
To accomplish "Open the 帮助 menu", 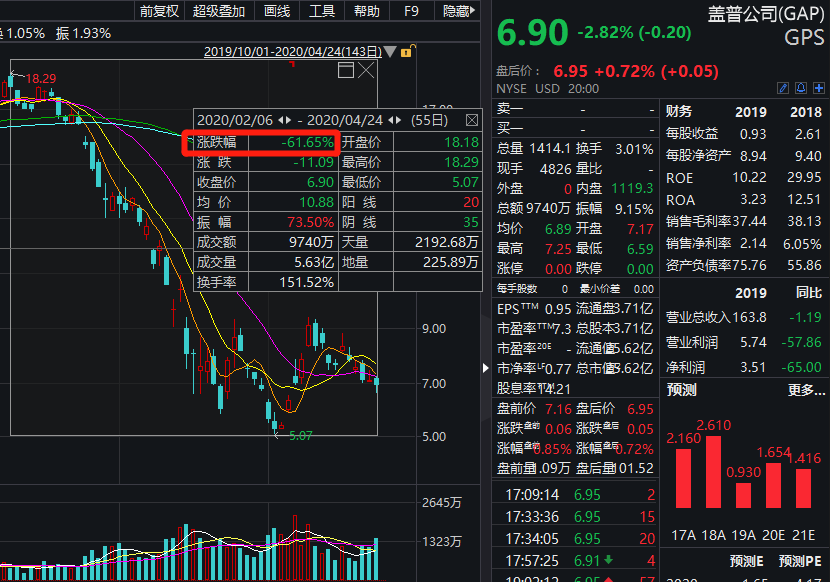I will [366, 11].
